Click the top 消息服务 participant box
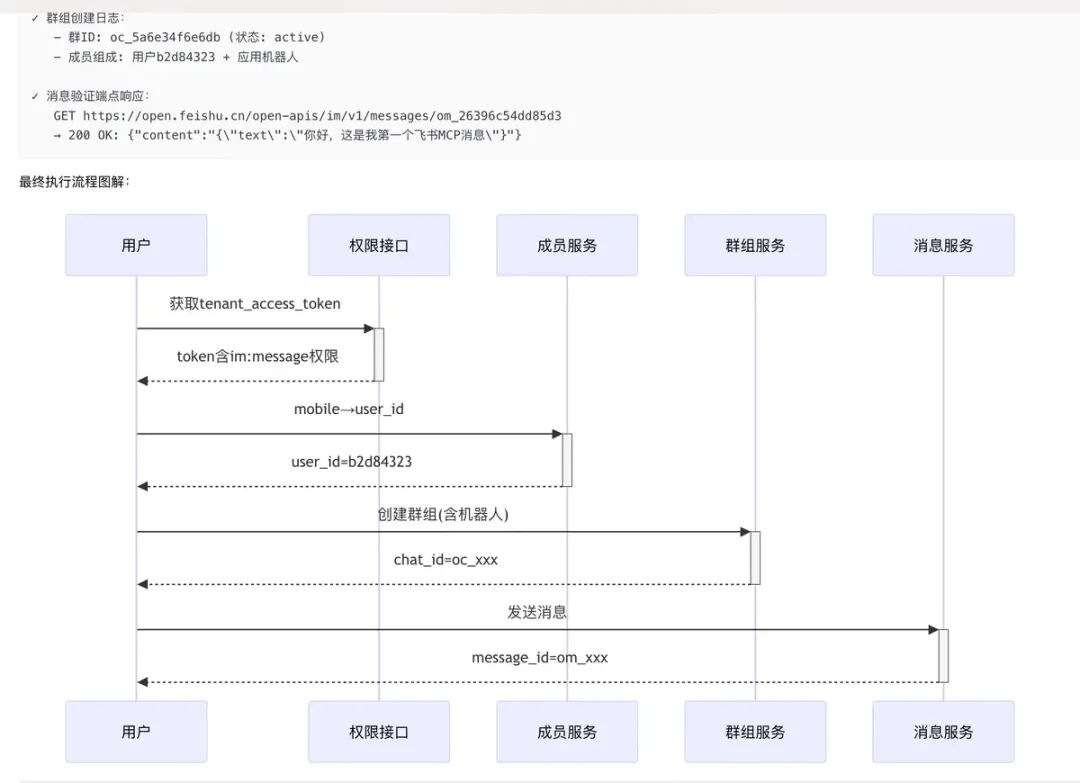Screen dimensions: 1080x783 943,245
